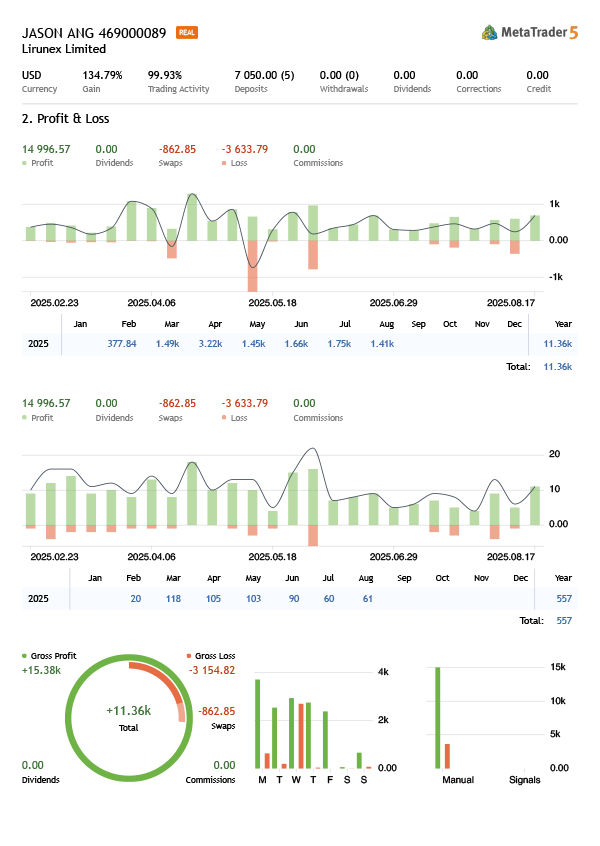Click the green Gross Profit legend dot
The image size is (600, 846).
click(x=25, y=656)
